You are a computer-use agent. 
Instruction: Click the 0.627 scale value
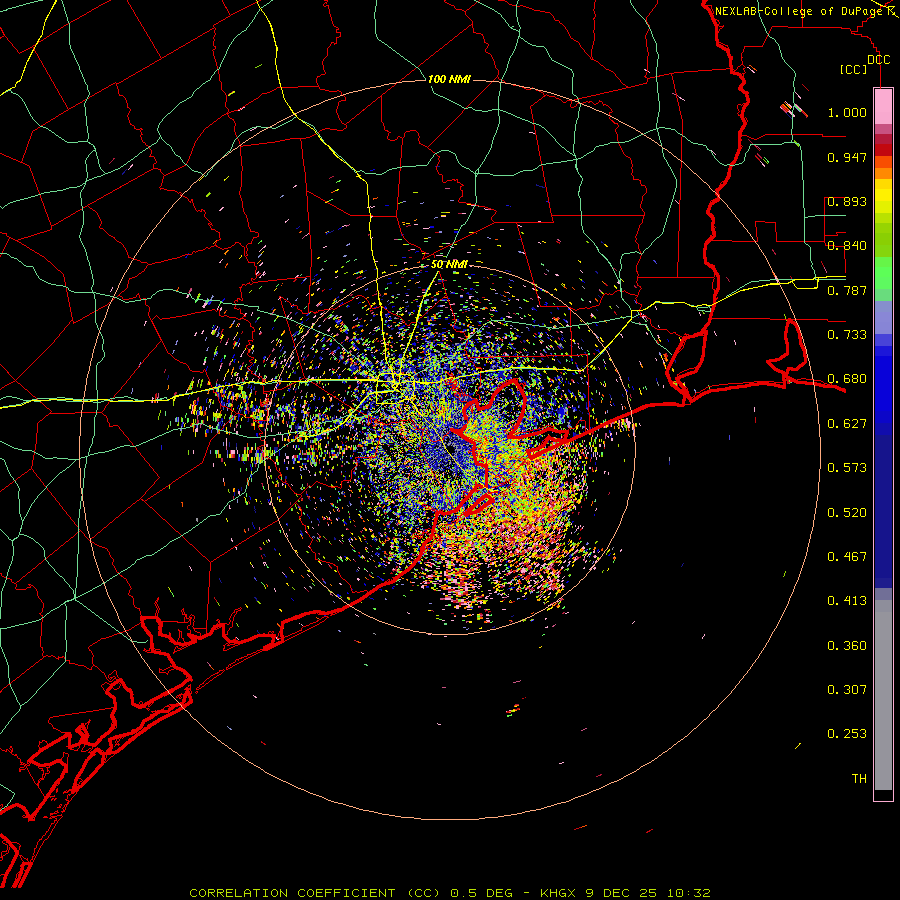point(847,424)
